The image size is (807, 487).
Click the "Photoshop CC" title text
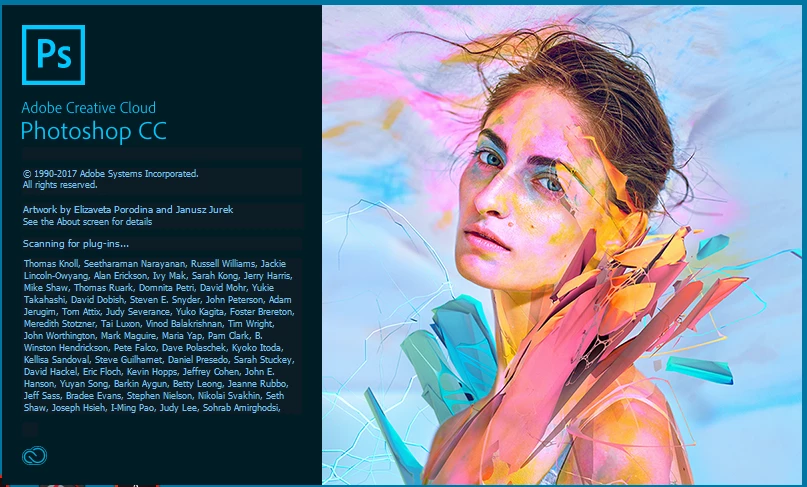click(x=94, y=131)
